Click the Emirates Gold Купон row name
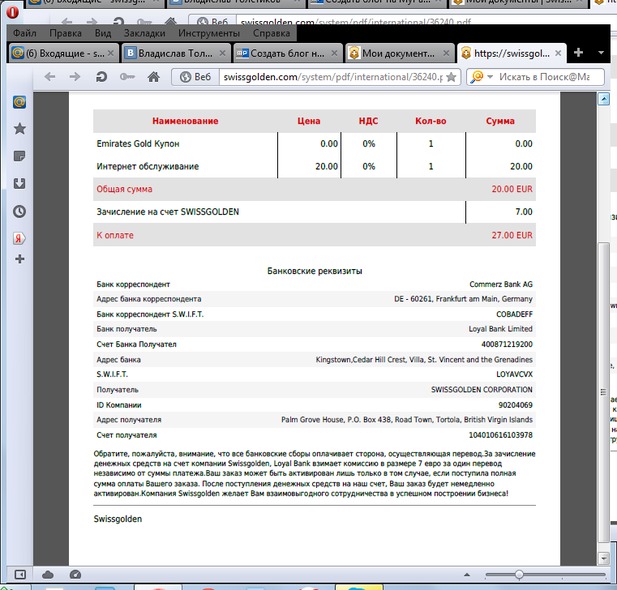Image resolution: width=617 pixels, height=590 pixels. point(138,144)
